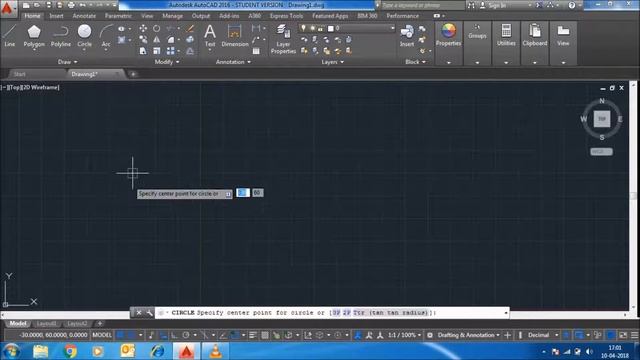This screenshot has width=640, height=360.
Task: Toggle polar tracking in status bar
Action: tap(186, 335)
